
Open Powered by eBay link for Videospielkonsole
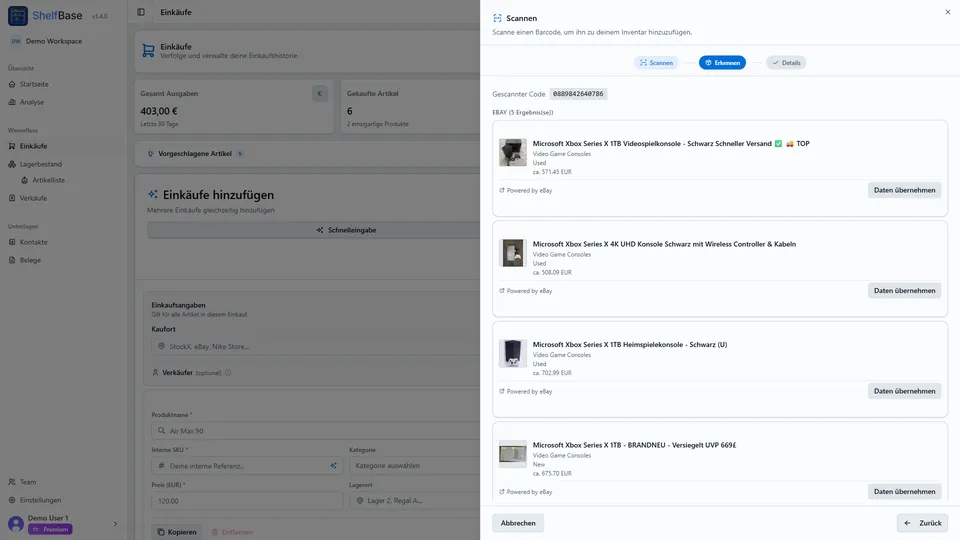click(526, 191)
